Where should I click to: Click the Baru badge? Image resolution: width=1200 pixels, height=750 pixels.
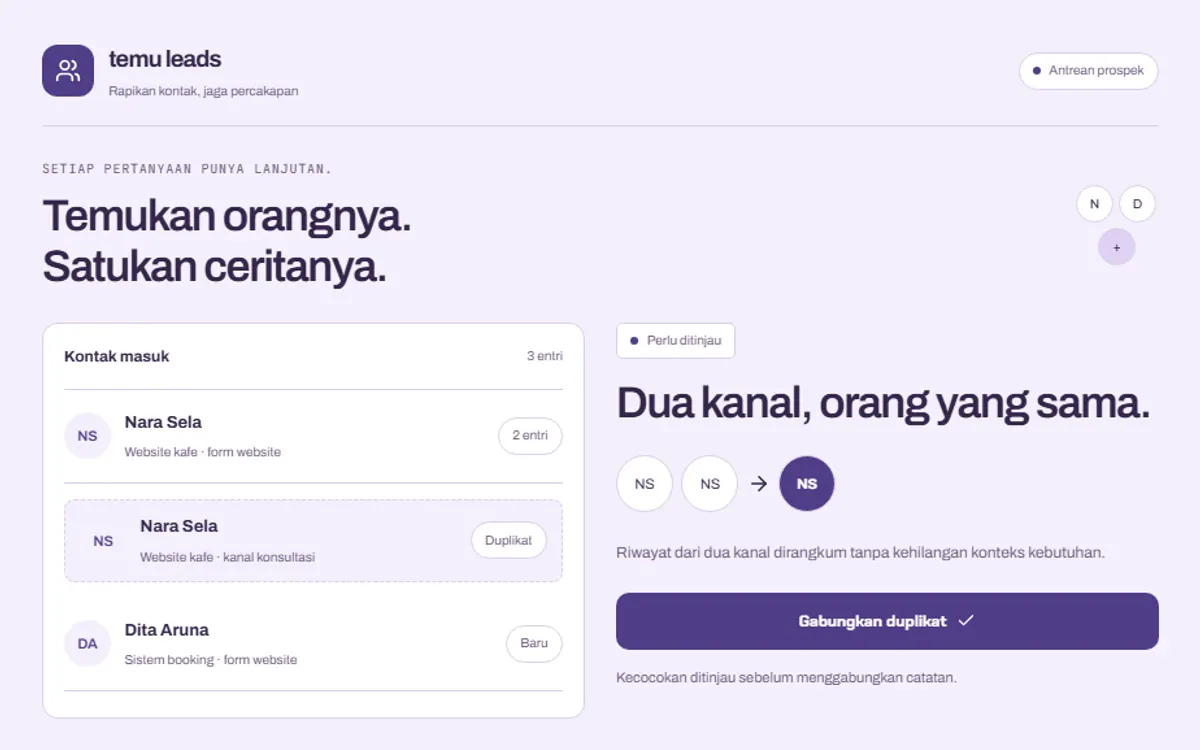(534, 644)
